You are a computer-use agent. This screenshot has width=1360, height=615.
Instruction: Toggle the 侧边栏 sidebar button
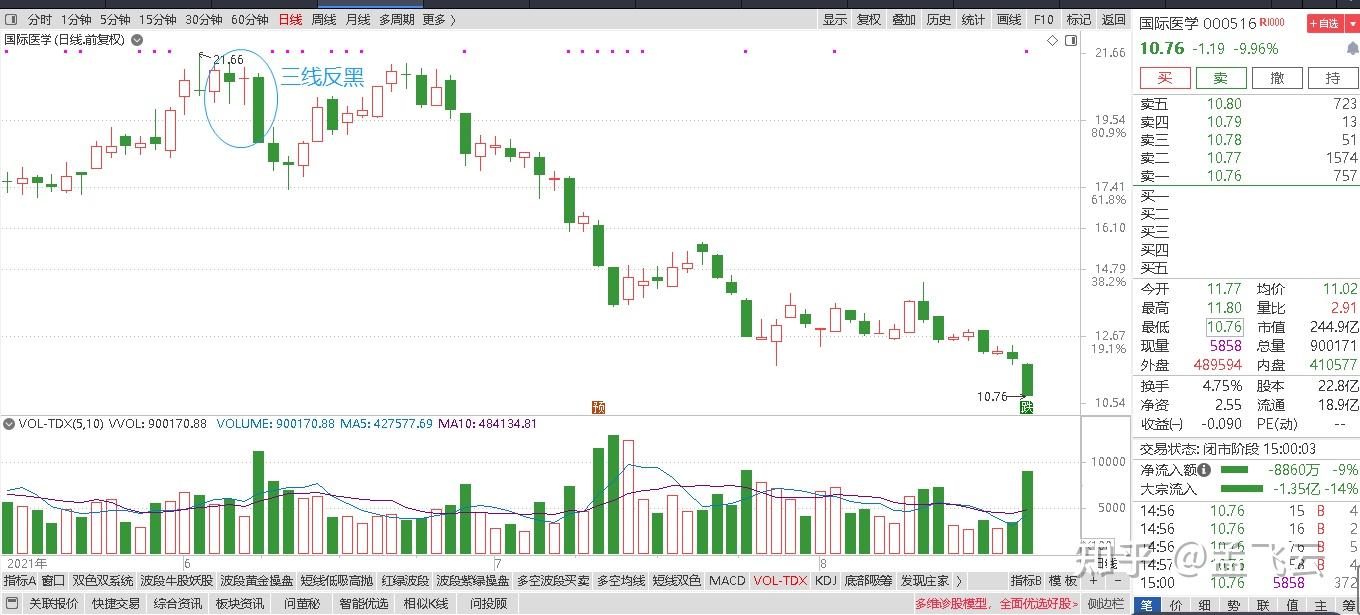(1105, 604)
